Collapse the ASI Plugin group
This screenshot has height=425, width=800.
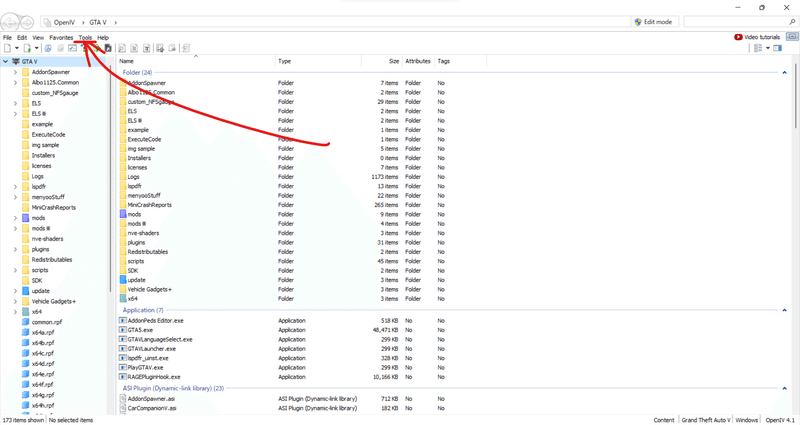point(784,388)
